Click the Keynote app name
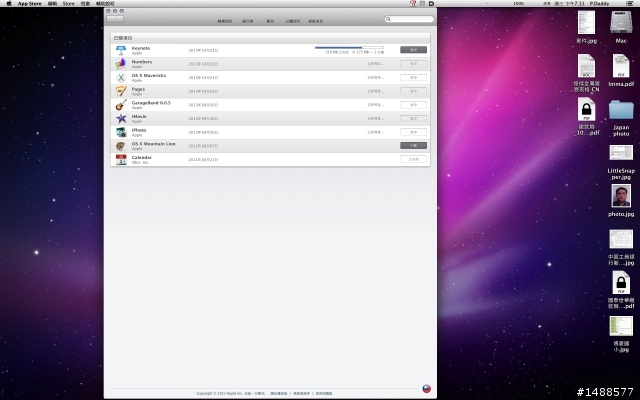 (141, 48)
